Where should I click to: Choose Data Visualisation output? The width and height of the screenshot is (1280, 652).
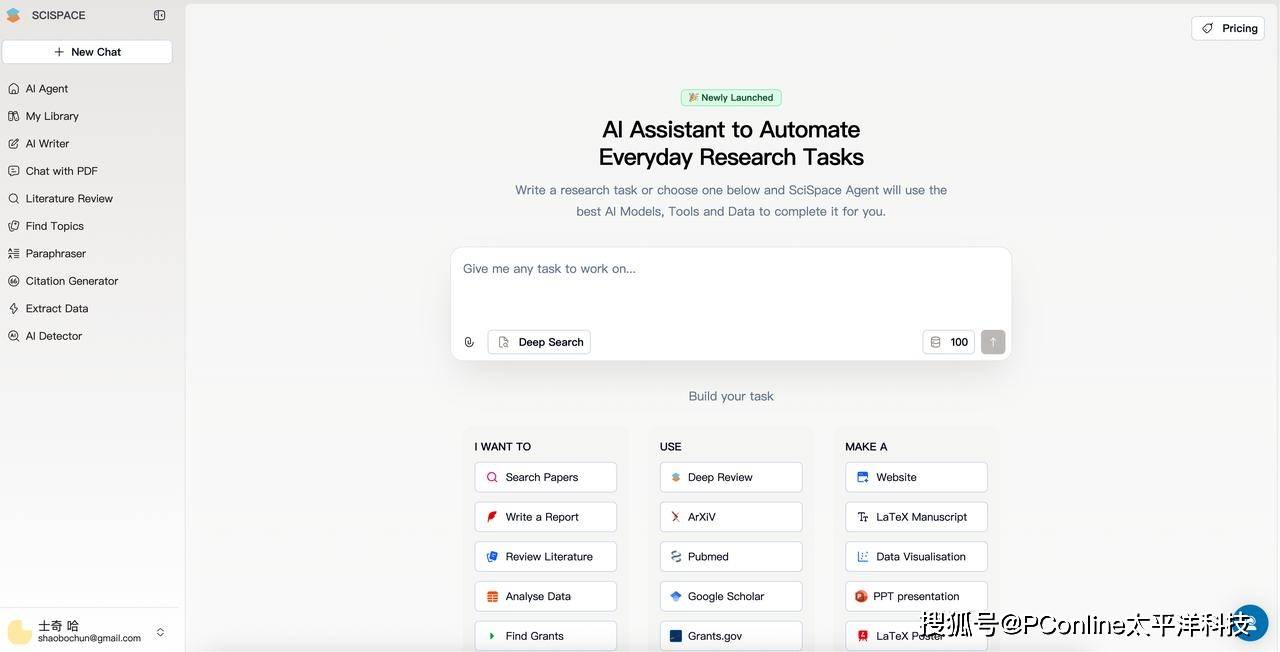pos(916,557)
